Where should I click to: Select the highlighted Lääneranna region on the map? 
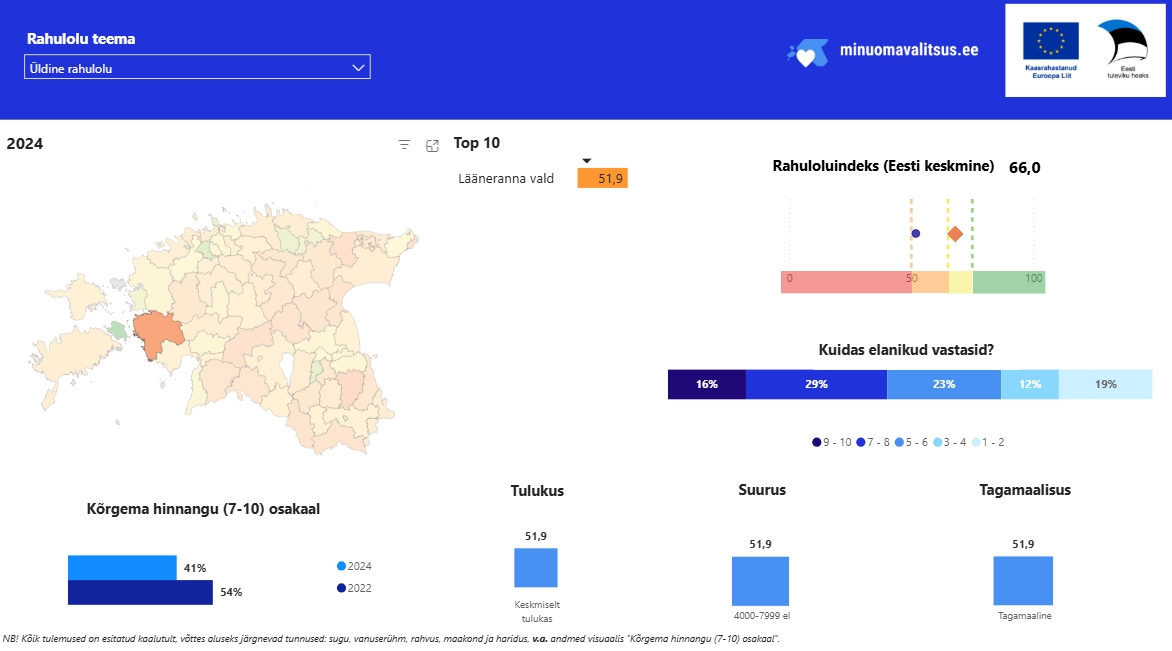158,333
